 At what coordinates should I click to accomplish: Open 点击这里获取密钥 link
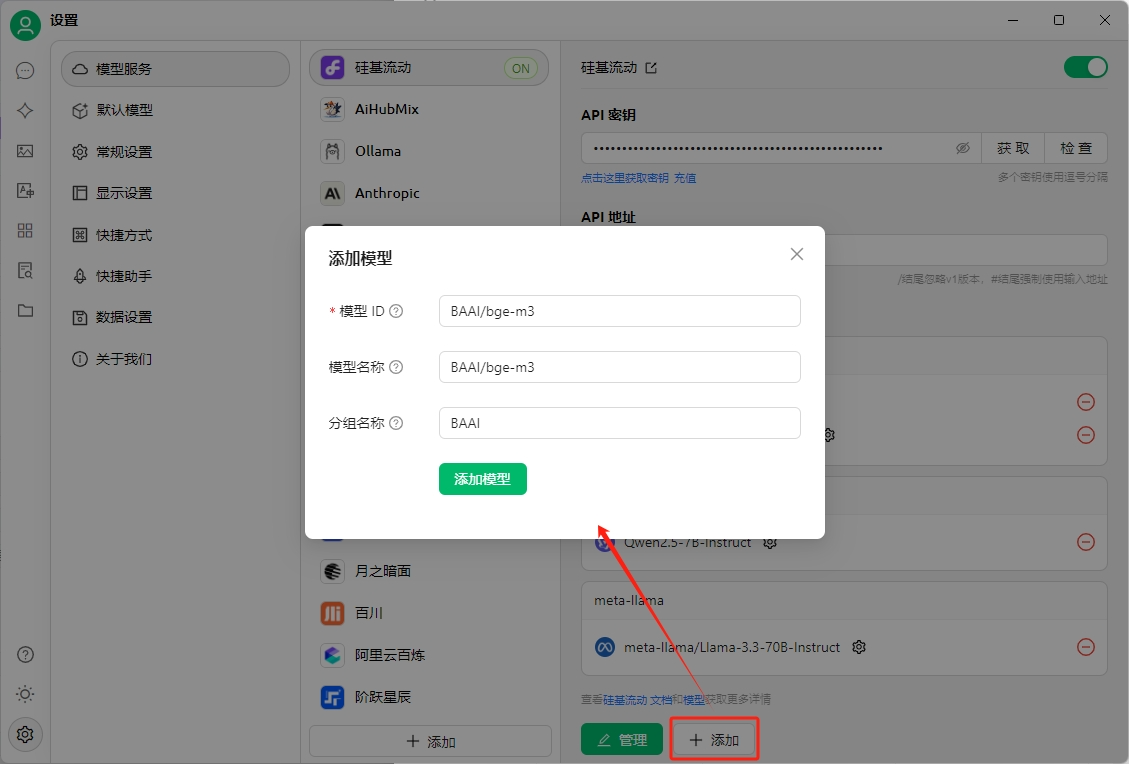click(625, 178)
